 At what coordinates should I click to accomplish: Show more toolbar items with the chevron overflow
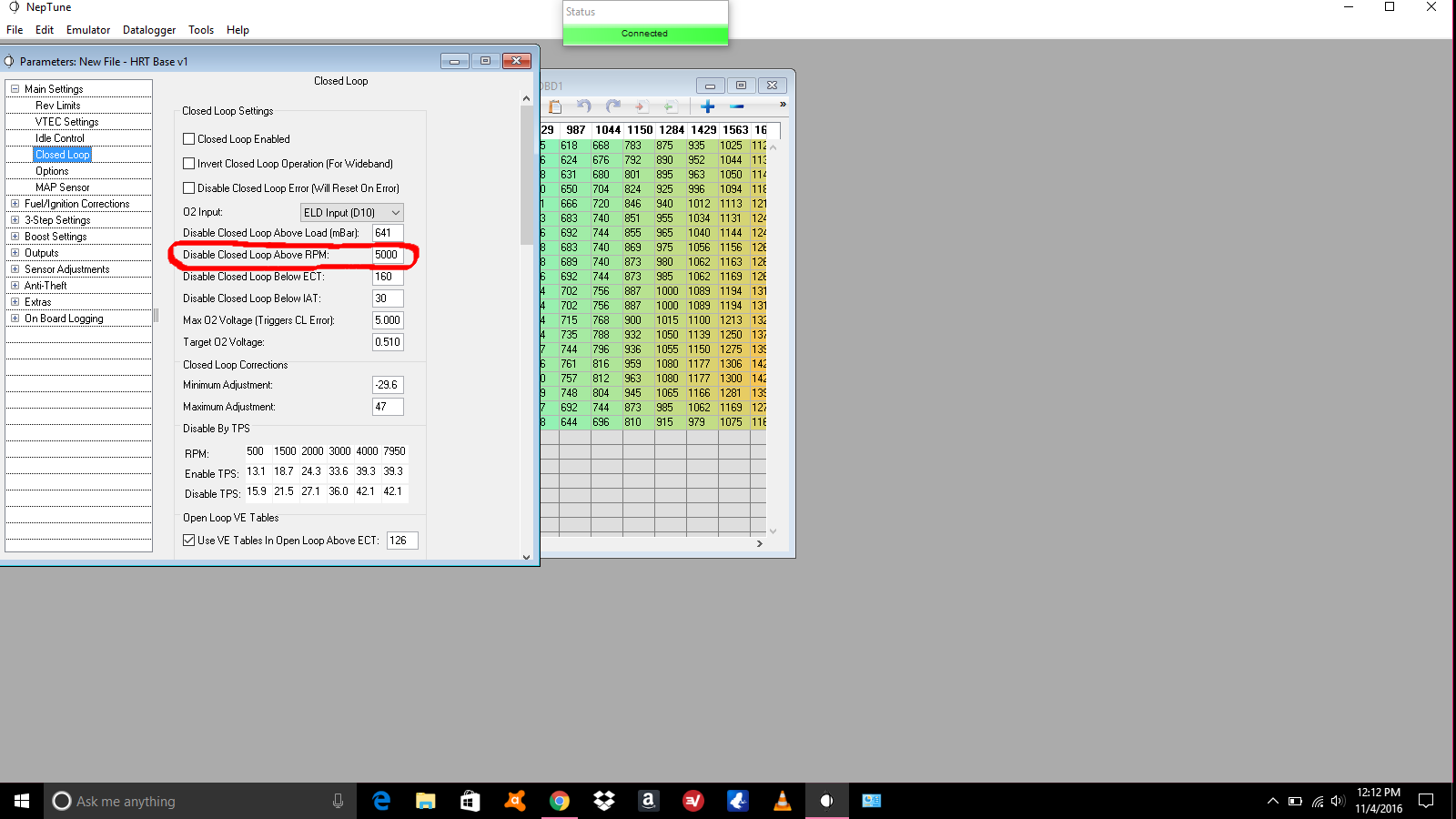coord(783,105)
